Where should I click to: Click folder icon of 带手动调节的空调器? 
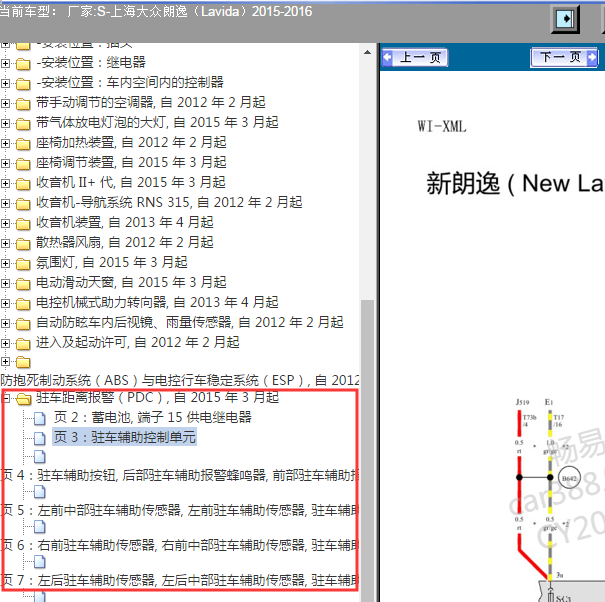click(x=23, y=103)
